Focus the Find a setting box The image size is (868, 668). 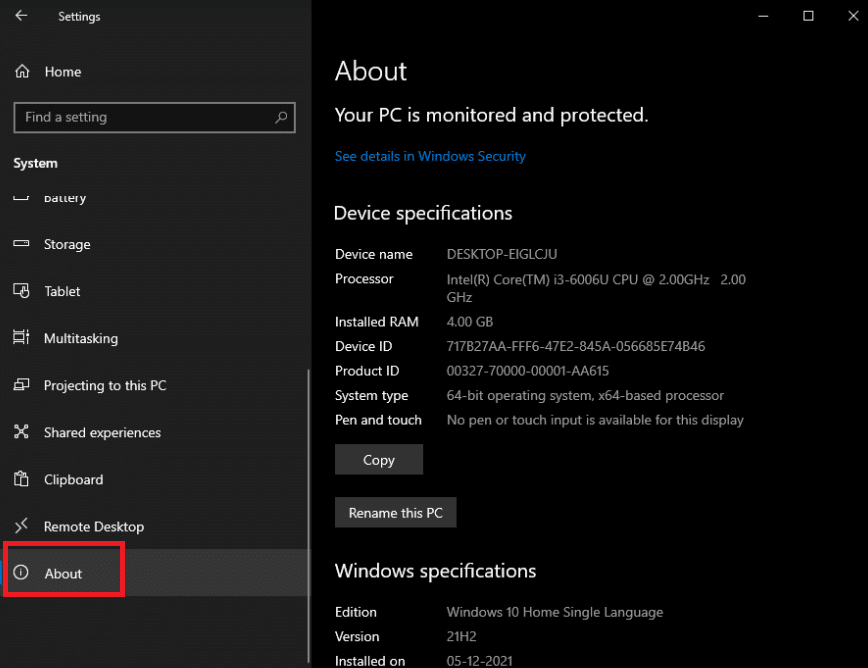145,117
